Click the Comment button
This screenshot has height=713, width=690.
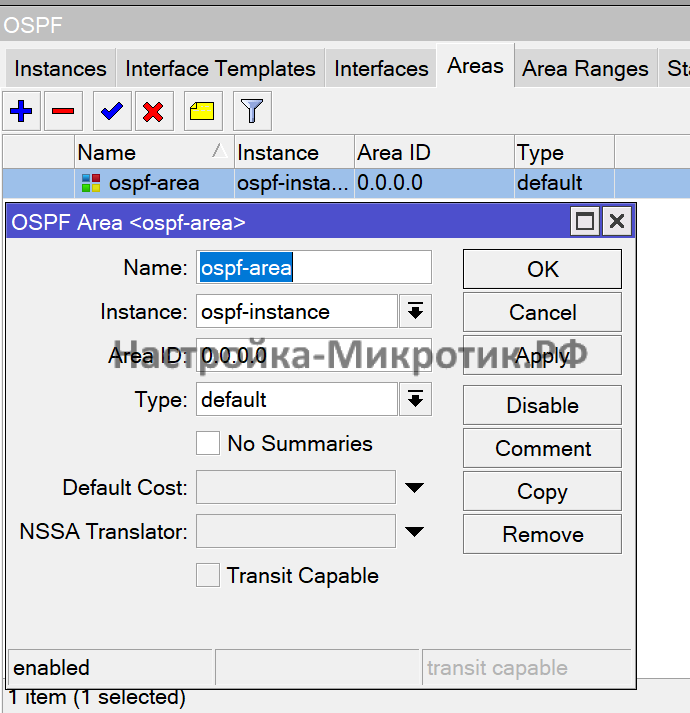tap(542, 448)
